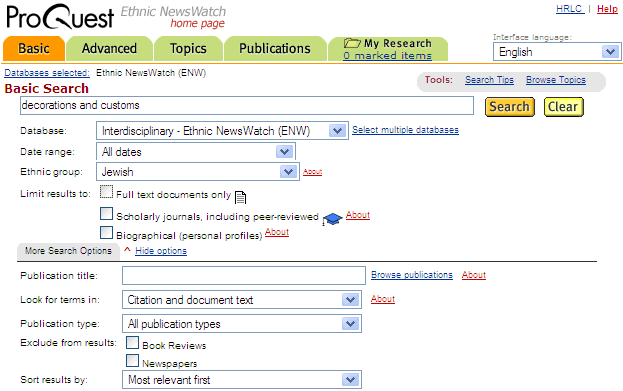The width and height of the screenshot is (623, 391).
Task: Click the Publication title input field
Action: click(x=244, y=275)
